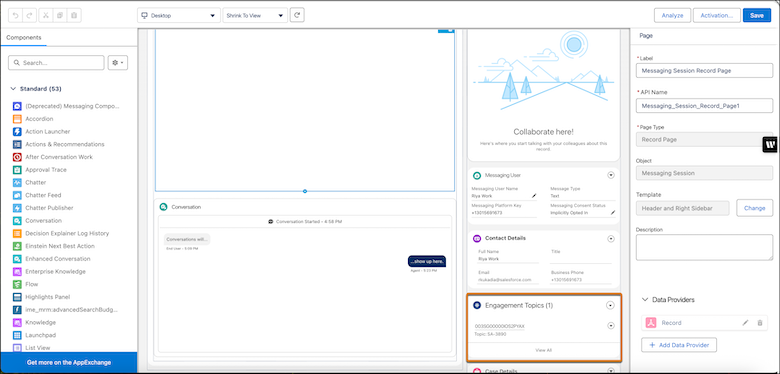Select the Chatter Feed component icon

tap(17, 195)
